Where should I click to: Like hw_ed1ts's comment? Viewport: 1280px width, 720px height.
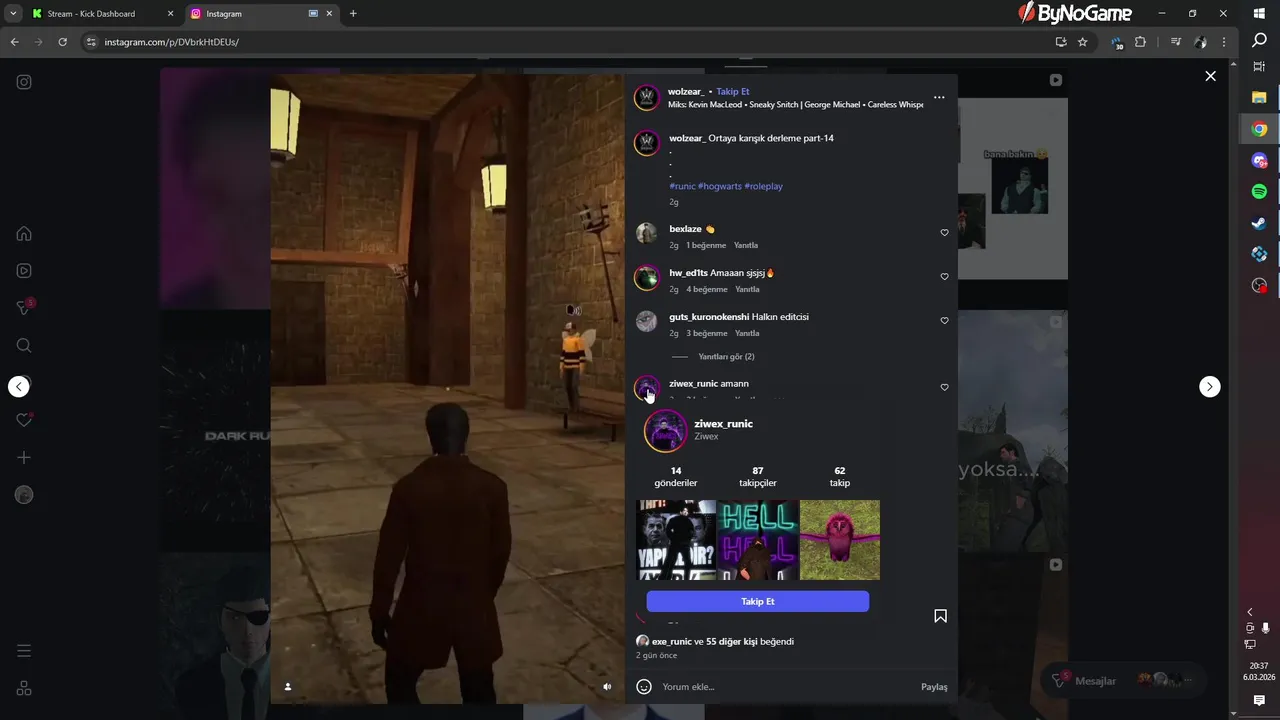[x=944, y=277]
